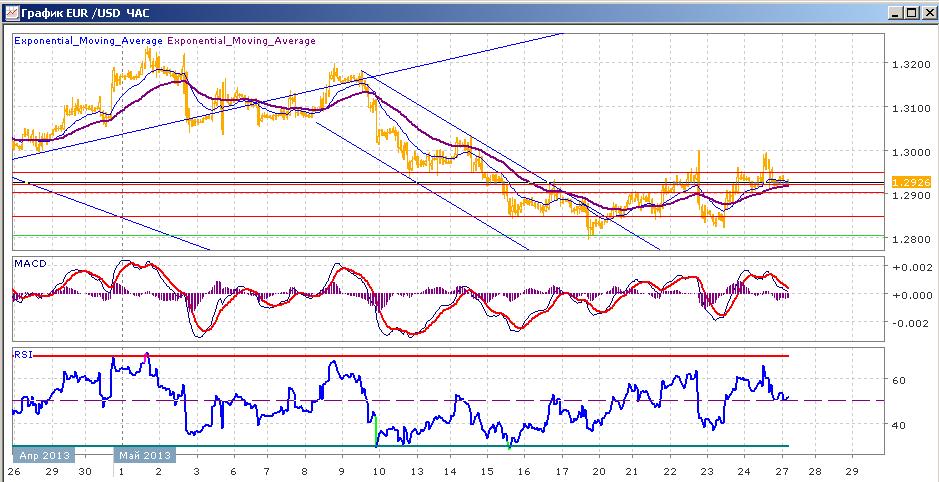
Task: Click the -0.002 MACD scale value
Action: [x=911, y=323]
